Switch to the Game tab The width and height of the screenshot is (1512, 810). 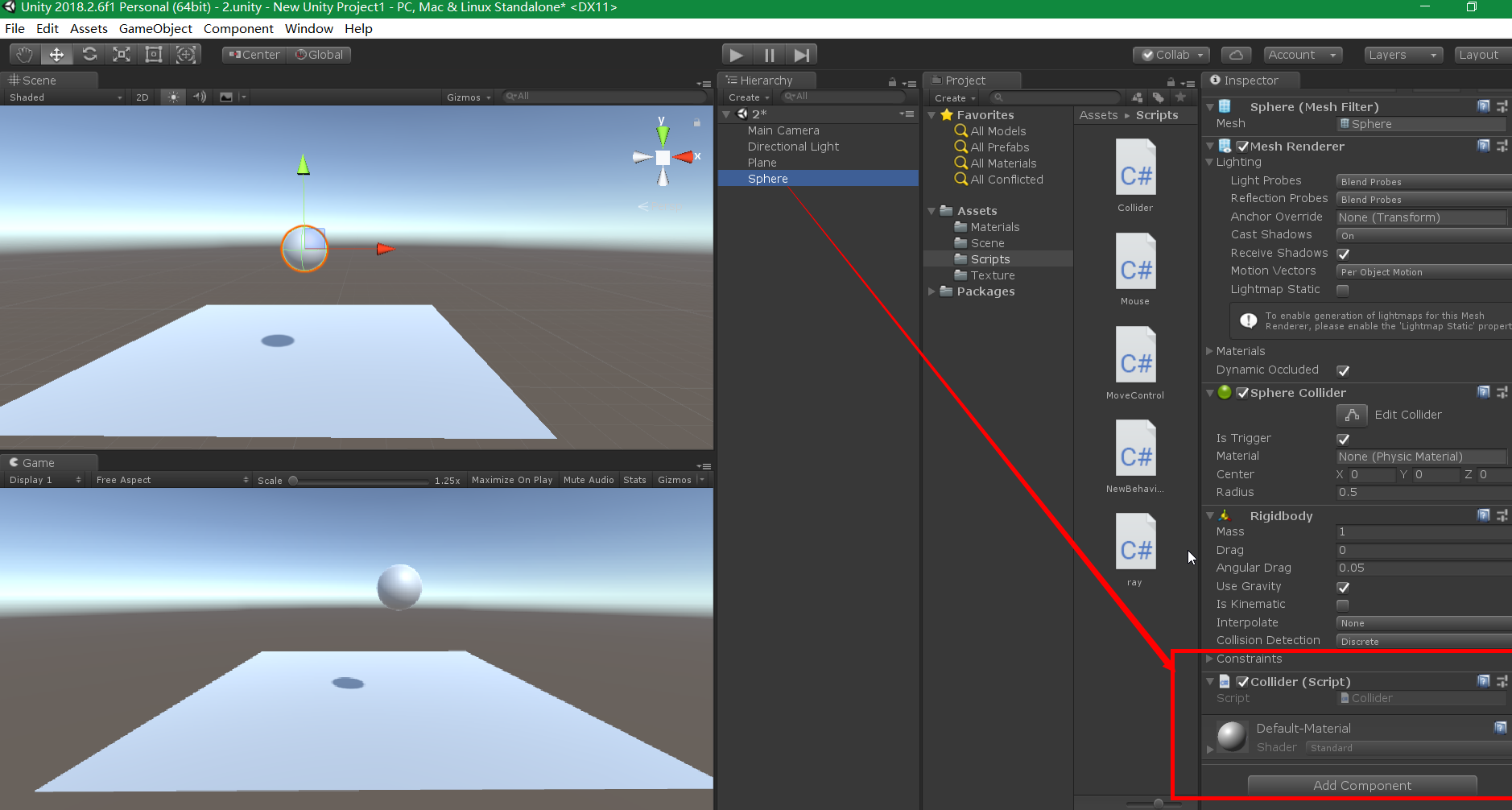pos(35,462)
